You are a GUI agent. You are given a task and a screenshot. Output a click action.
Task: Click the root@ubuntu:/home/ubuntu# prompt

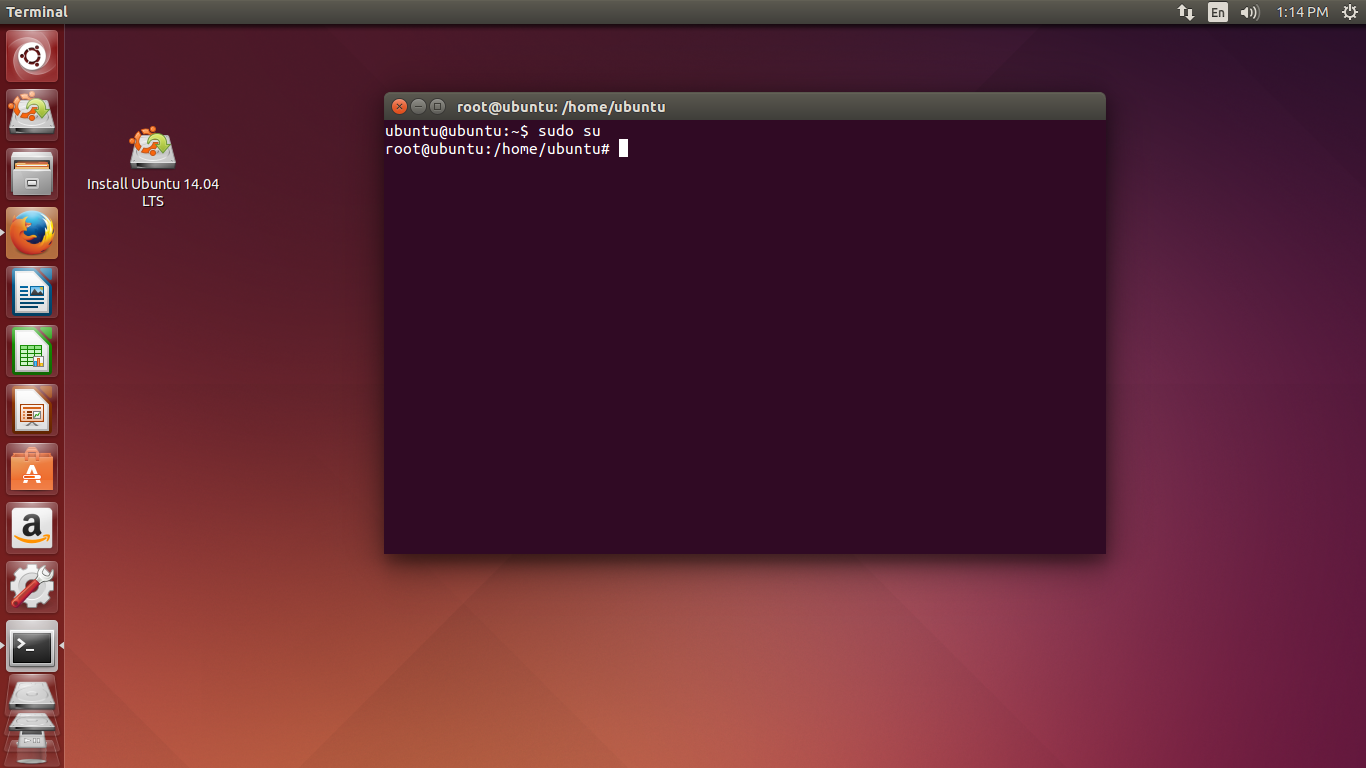[x=497, y=149]
